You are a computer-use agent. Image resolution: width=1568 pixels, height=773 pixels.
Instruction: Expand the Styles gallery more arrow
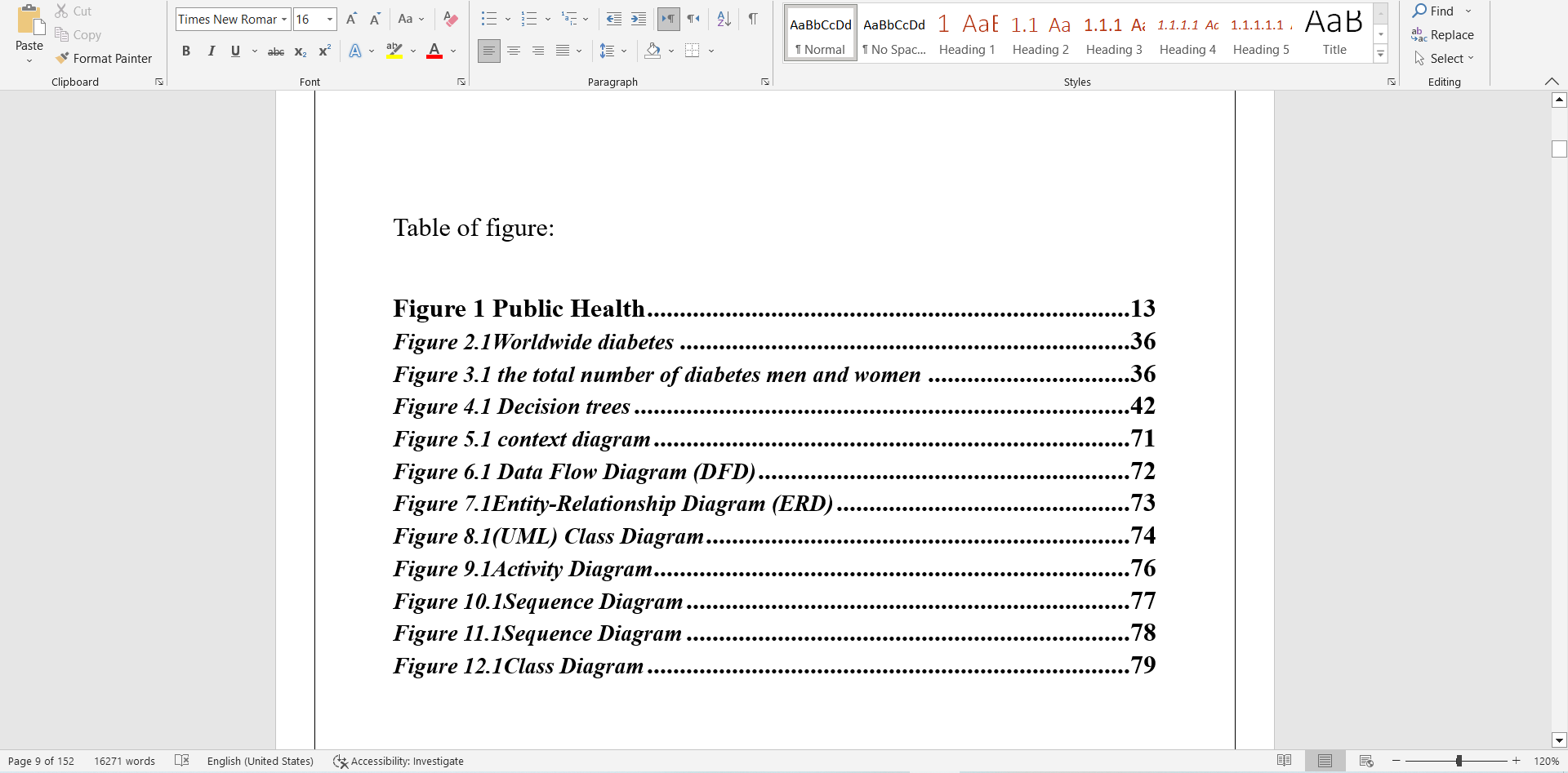click(x=1380, y=55)
